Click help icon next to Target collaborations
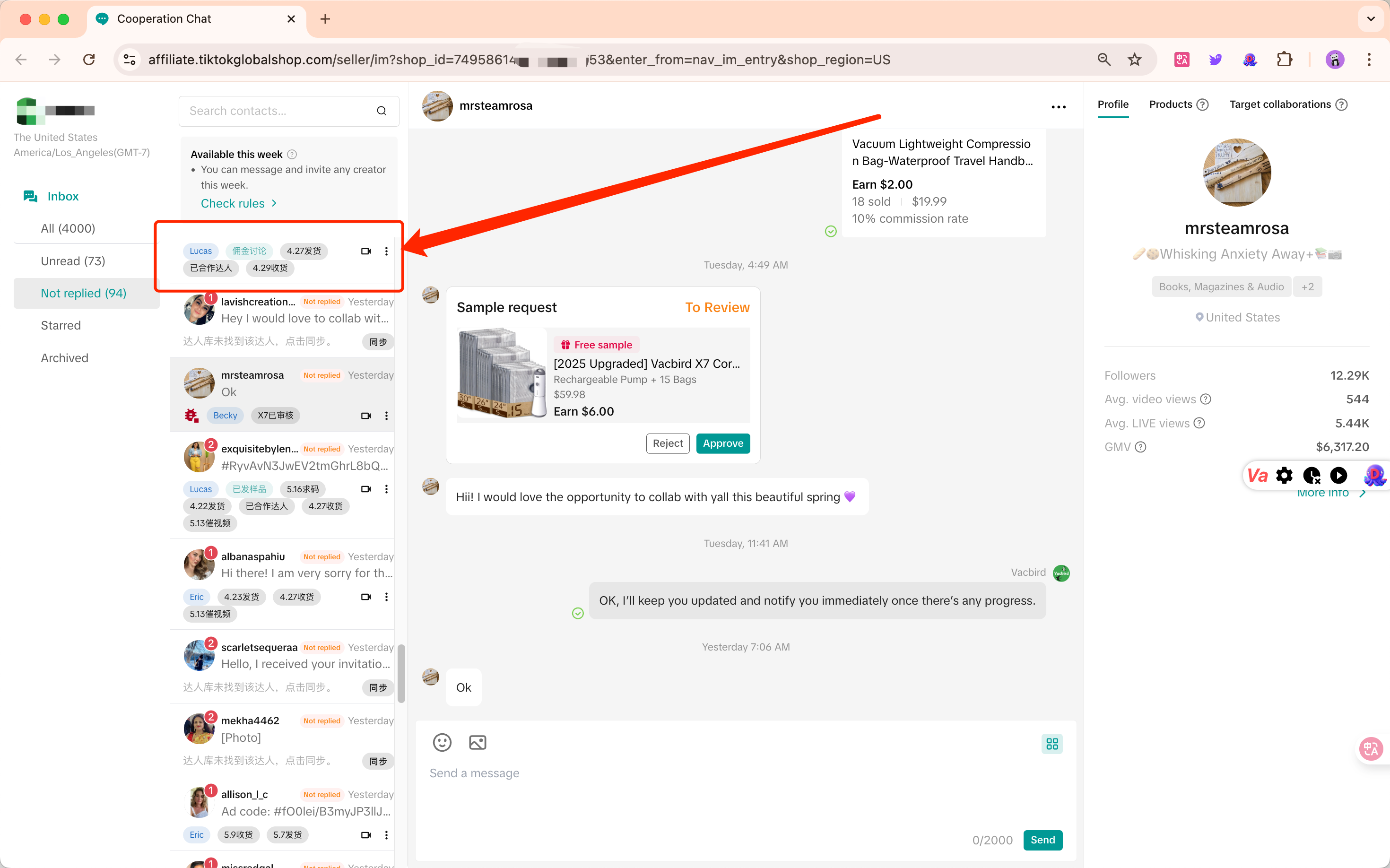This screenshot has width=1390, height=868. (1341, 104)
